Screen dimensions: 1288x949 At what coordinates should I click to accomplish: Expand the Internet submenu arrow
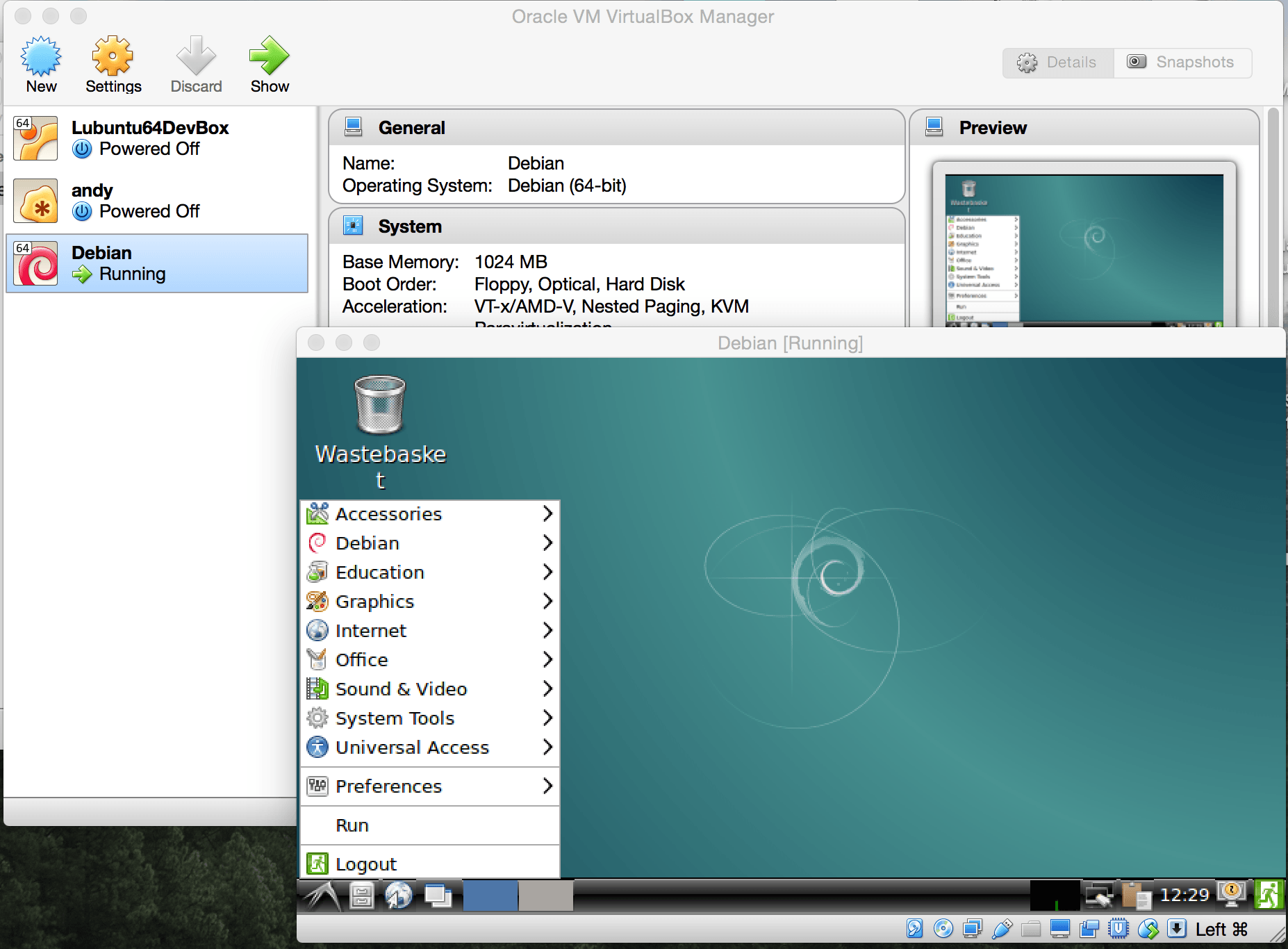point(547,630)
